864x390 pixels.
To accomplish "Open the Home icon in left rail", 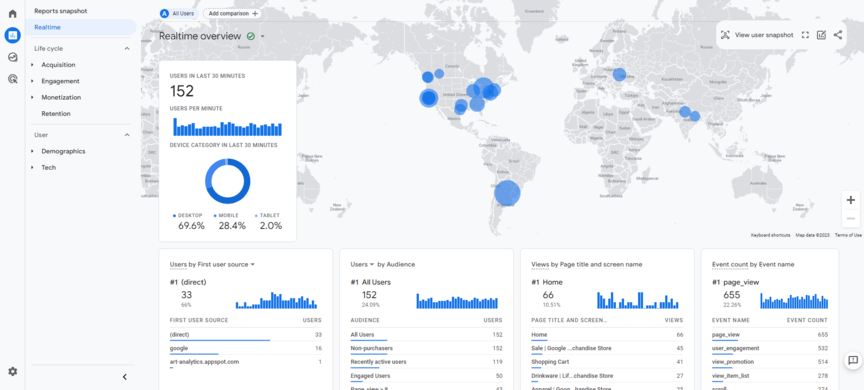I will (x=12, y=14).
